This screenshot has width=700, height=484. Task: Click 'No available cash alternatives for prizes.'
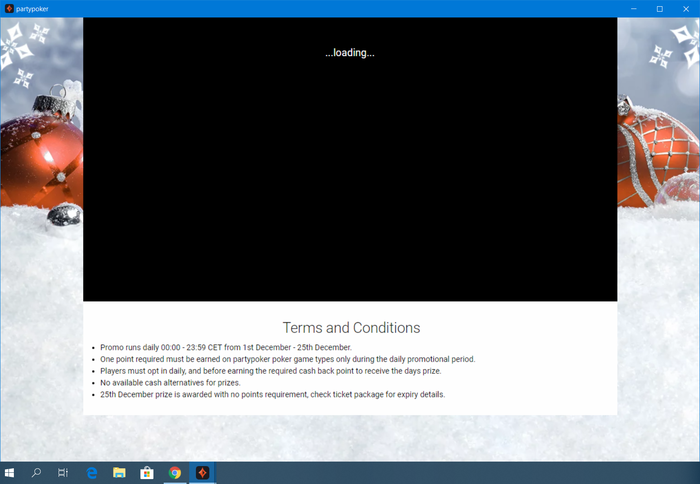click(170, 383)
